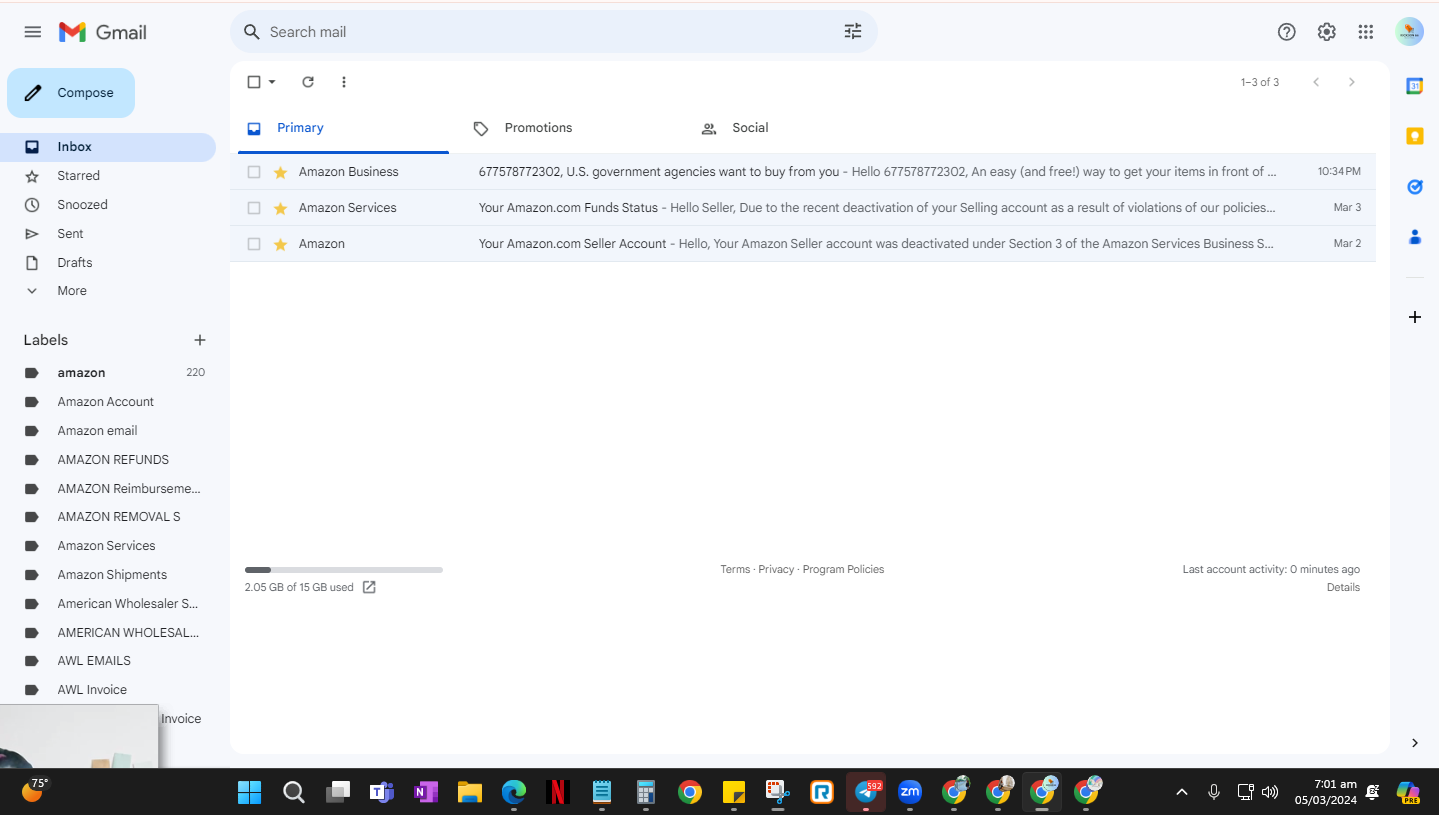
Task: Open the Starred folder
Action: pos(108,176)
